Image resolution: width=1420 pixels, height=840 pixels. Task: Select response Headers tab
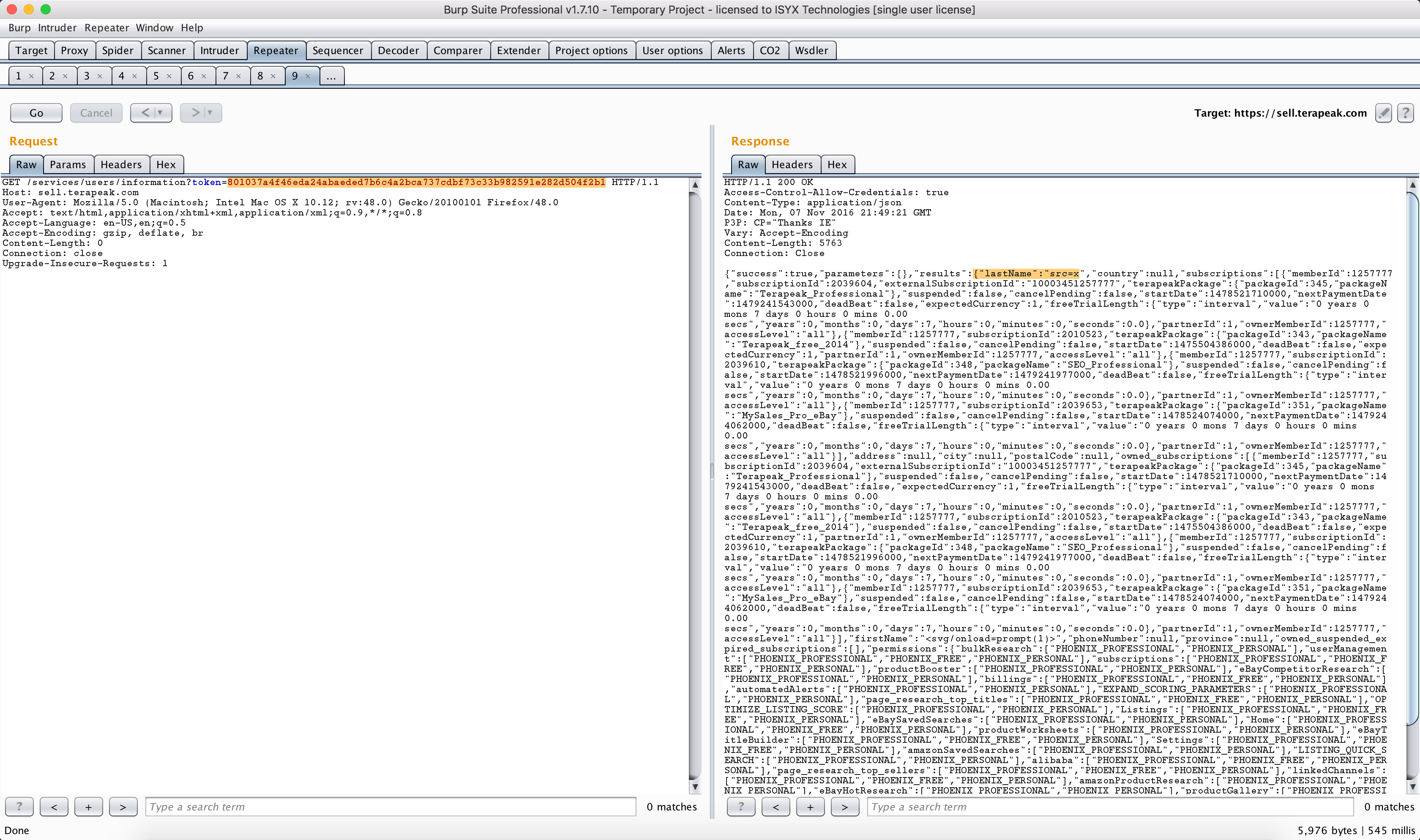click(792, 164)
